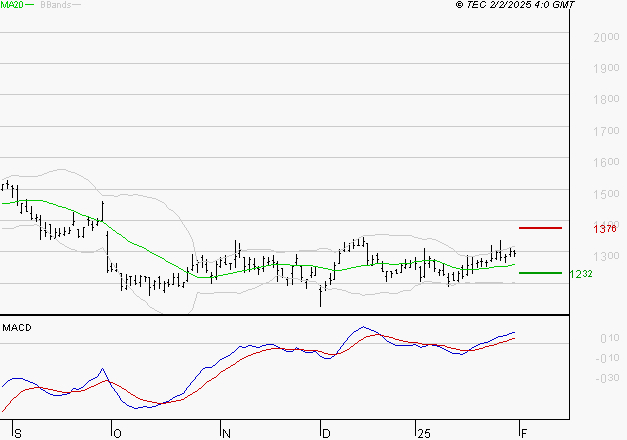Click the S month marker on time axis
This screenshot has height=440, width=627.
(18, 434)
